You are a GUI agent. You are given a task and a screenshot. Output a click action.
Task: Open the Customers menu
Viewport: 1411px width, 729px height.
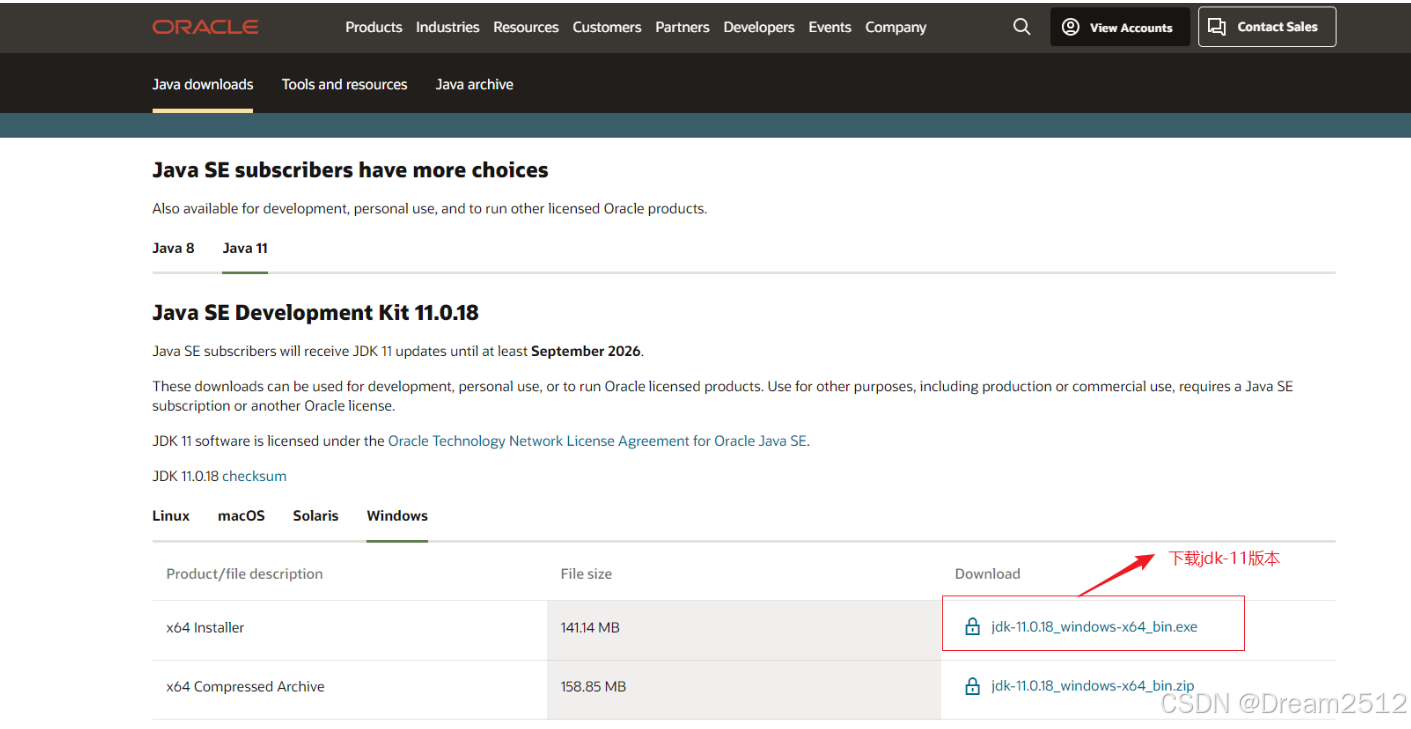pos(607,27)
